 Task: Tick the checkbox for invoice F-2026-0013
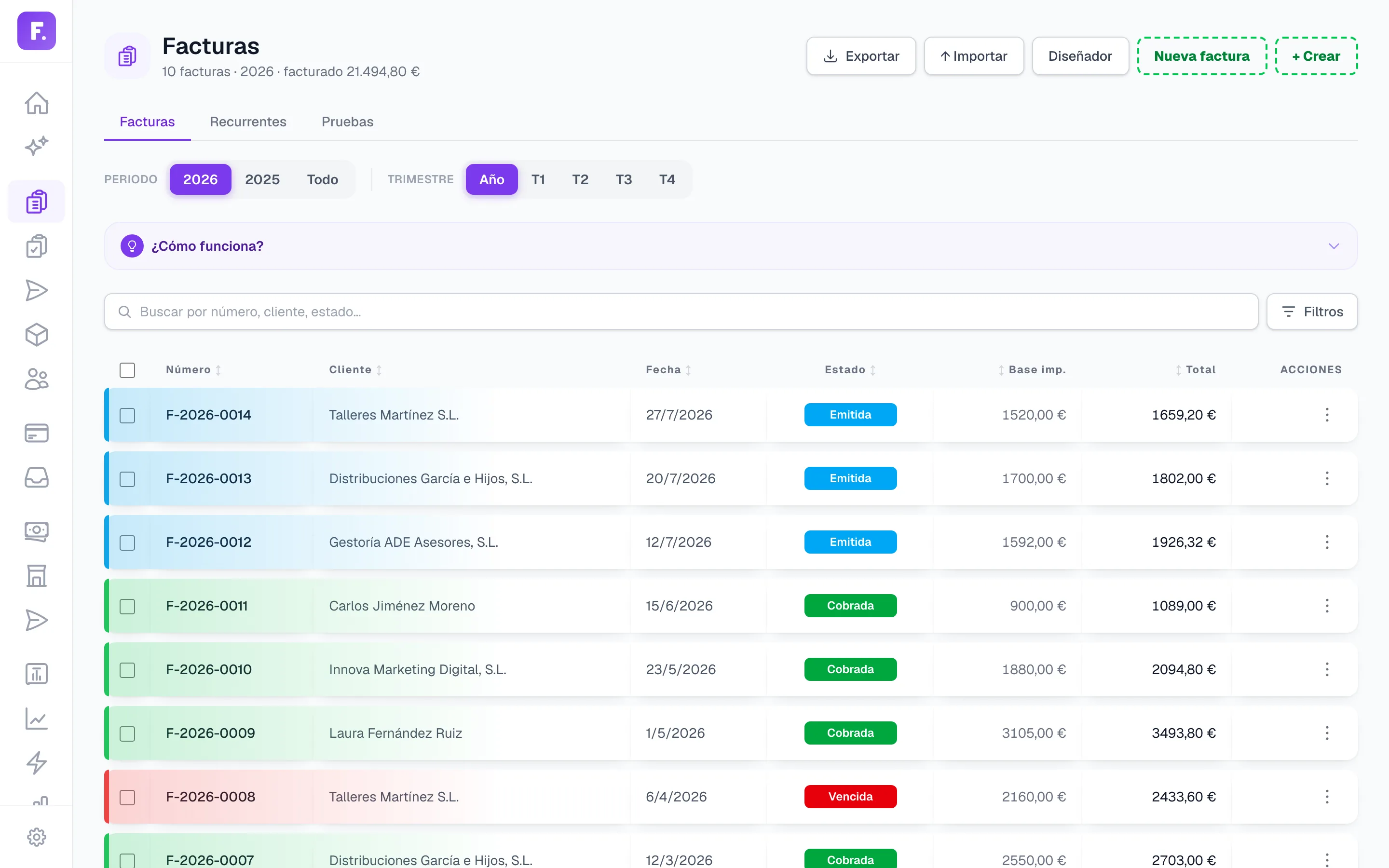pyautogui.click(x=127, y=479)
